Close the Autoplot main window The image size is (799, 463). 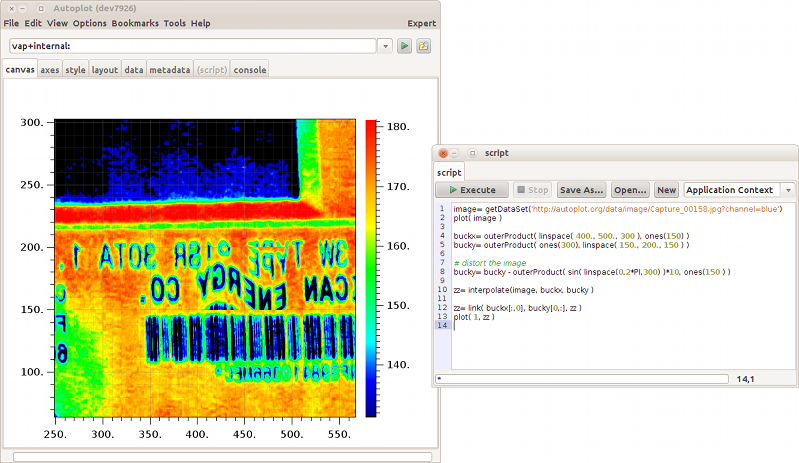point(11,9)
